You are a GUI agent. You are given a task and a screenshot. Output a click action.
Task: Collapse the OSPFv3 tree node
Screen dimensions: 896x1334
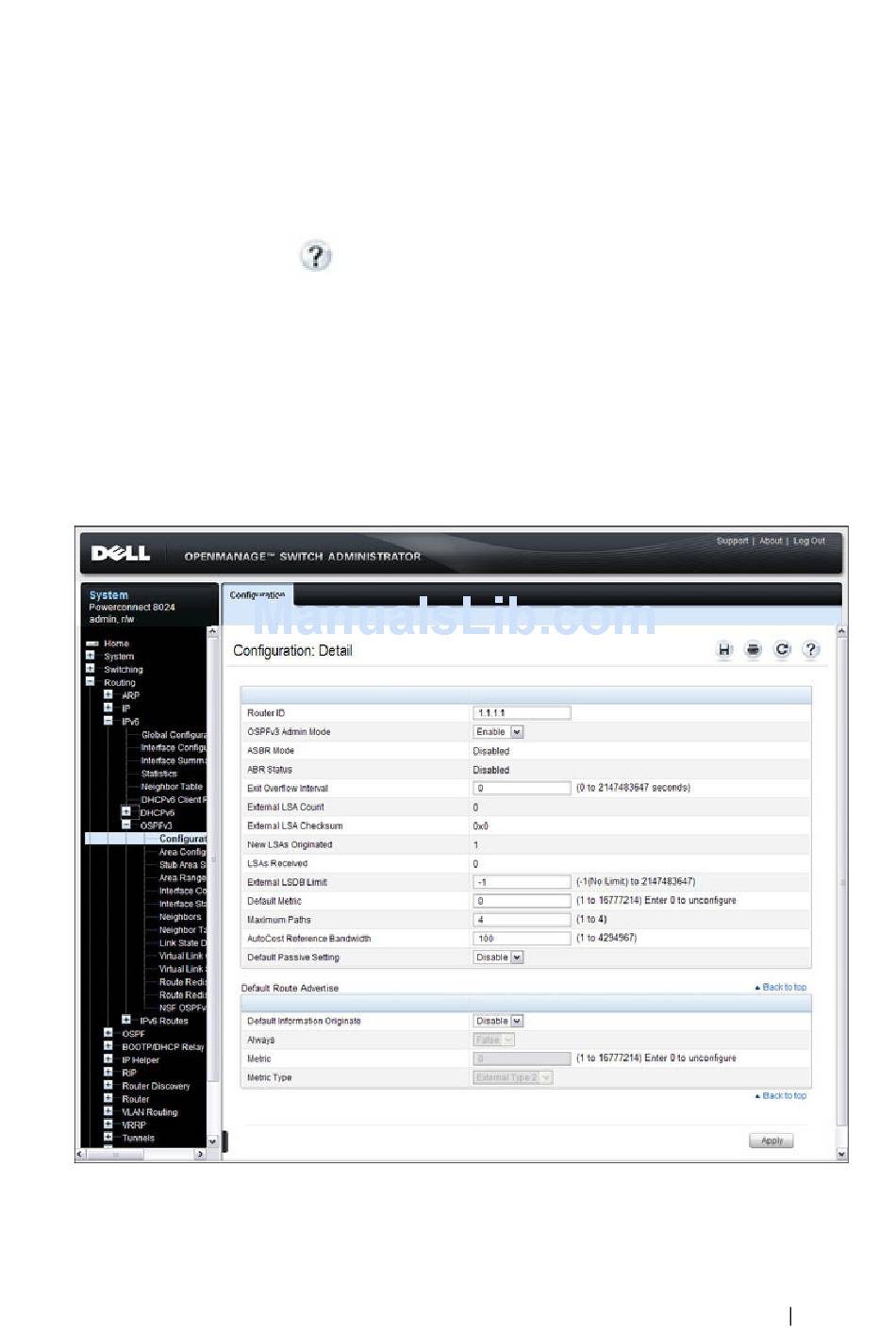pyautogui.click(x=126, y=825)
